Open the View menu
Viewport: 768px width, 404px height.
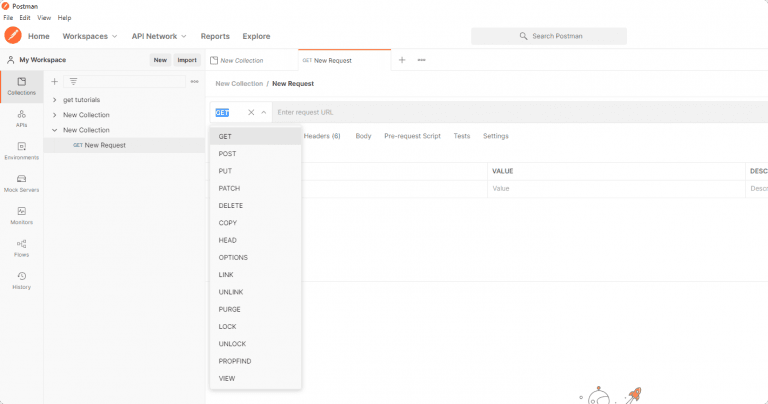click(44, 18)
